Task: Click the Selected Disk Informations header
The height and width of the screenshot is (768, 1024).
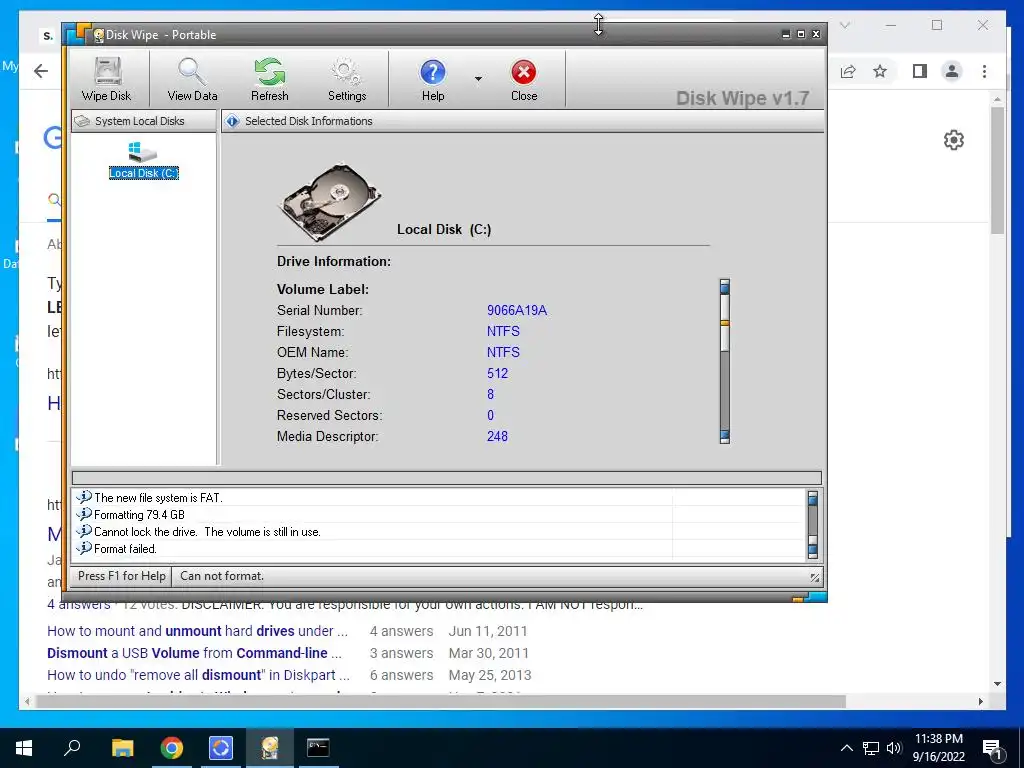Action: (522, 121)
